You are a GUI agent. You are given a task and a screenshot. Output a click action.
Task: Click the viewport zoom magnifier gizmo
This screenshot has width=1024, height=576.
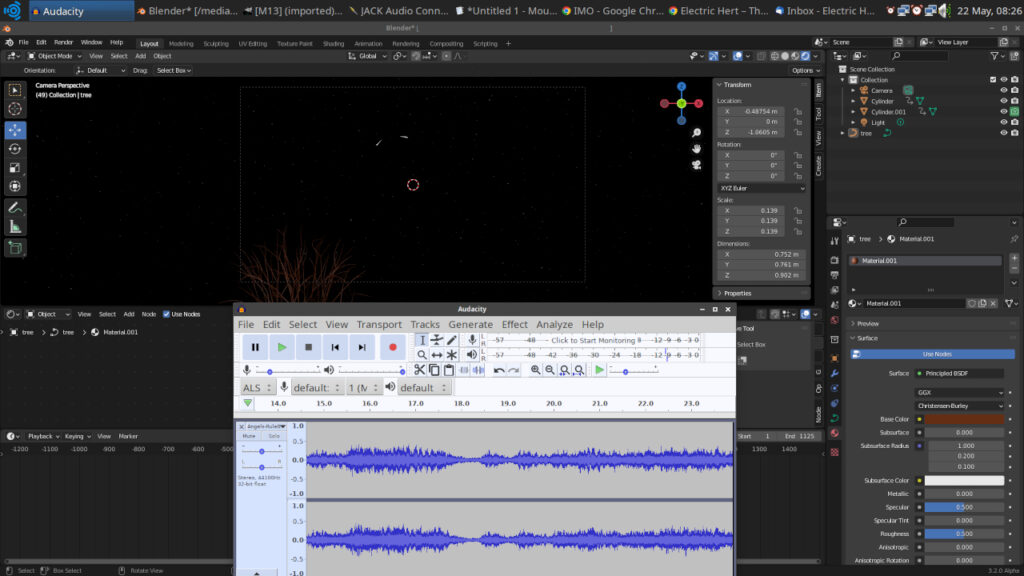(697, 133)
